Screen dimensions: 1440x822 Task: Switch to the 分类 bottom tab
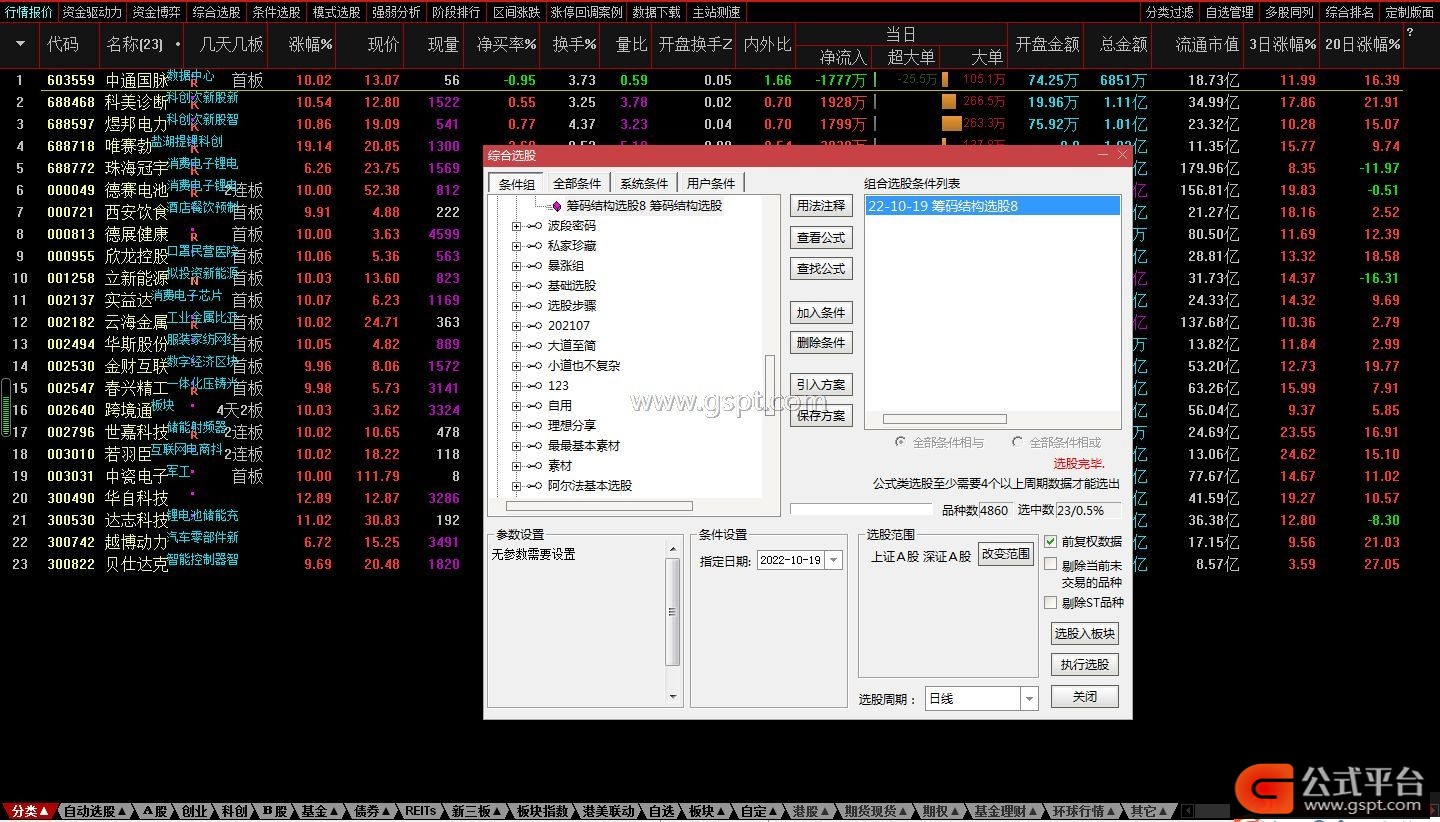(x=29, y=811)
